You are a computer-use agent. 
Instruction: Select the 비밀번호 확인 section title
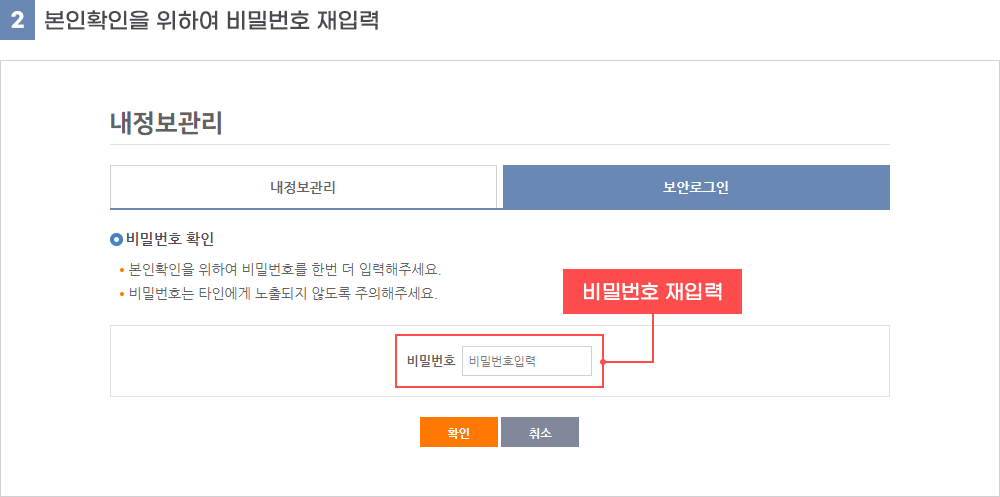[170, 240]
